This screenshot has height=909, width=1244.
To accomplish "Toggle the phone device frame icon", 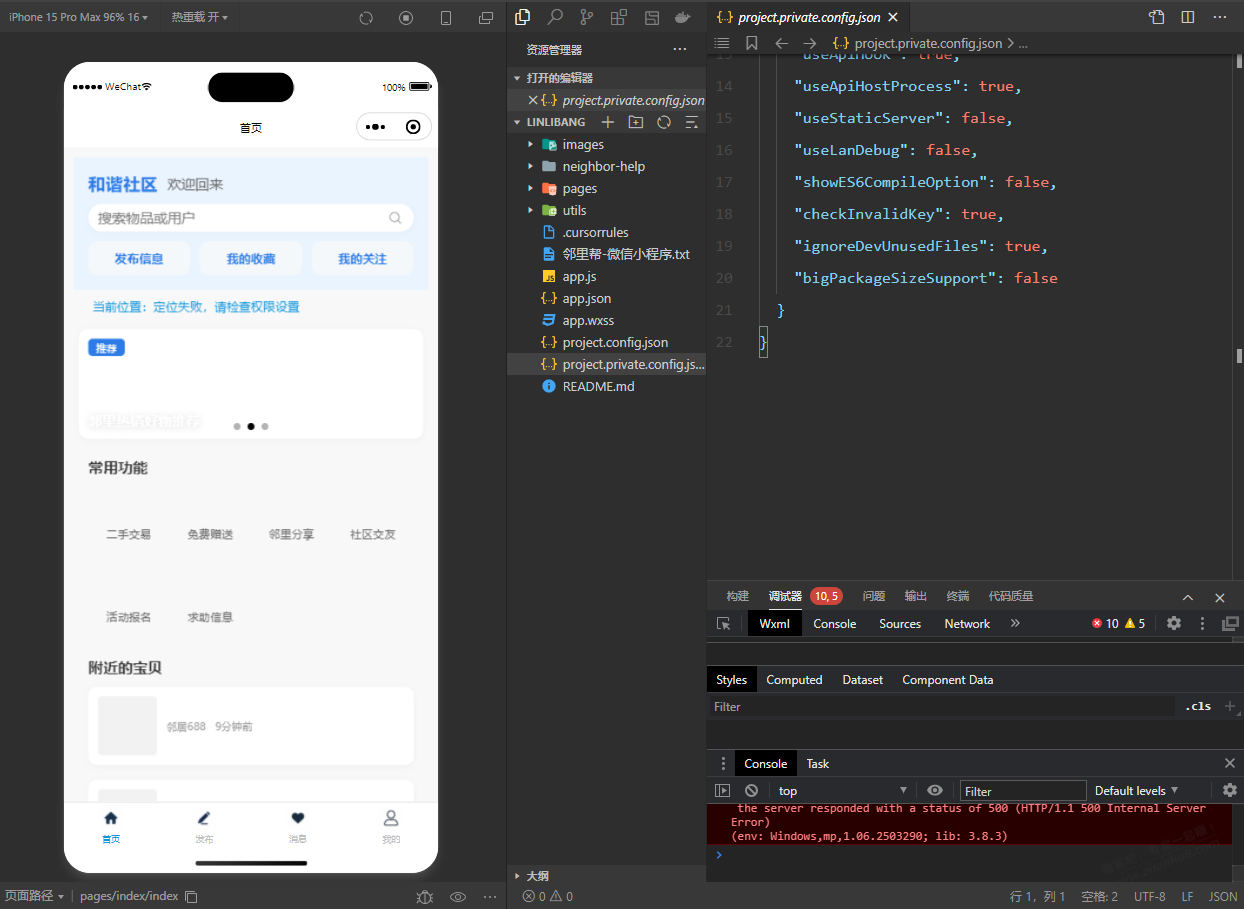I will pos(446,18).
